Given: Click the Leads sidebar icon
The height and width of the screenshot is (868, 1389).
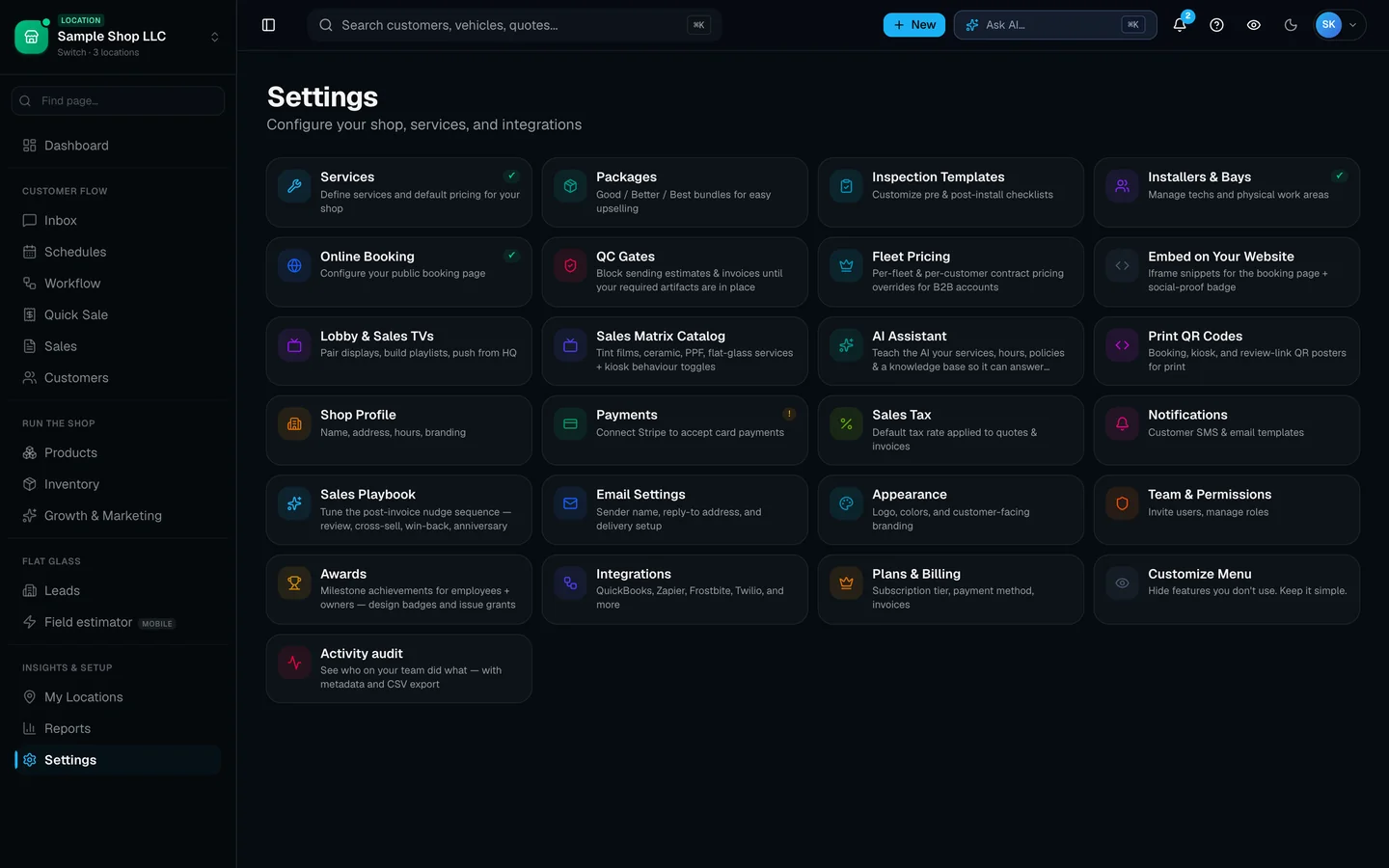Looking at the screenshot, I should click(30, 591).
